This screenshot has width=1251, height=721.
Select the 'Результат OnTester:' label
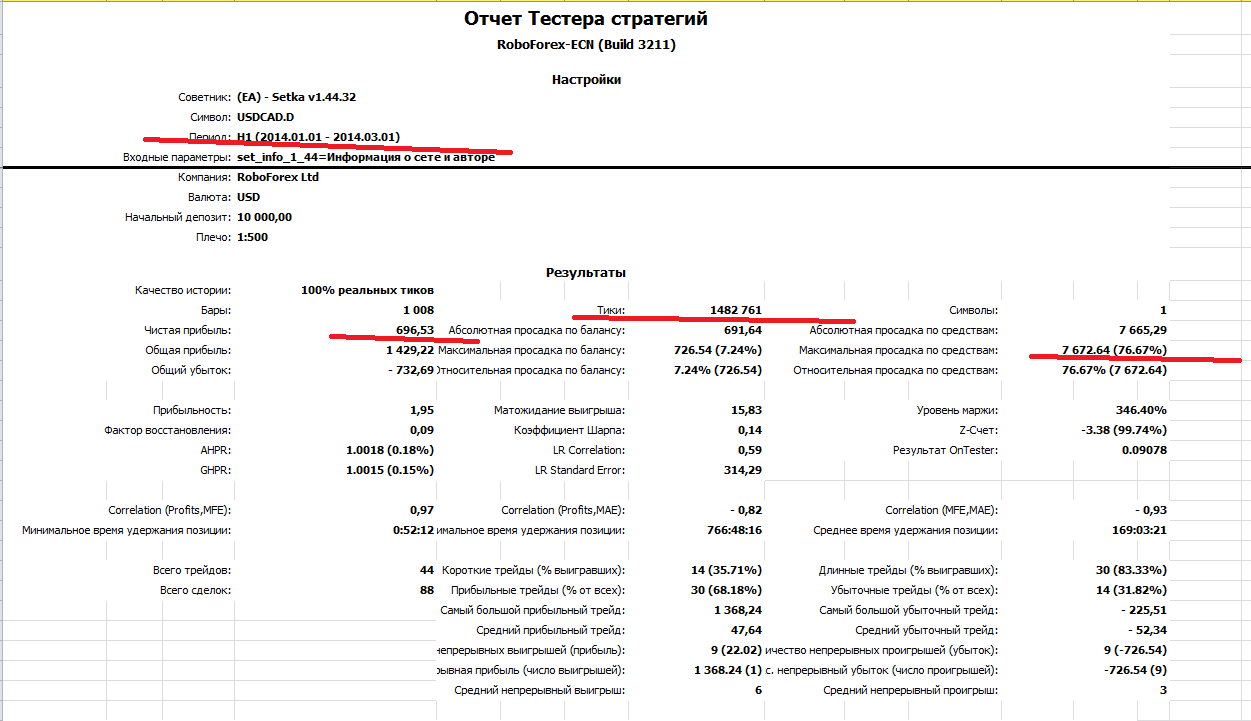945,450
